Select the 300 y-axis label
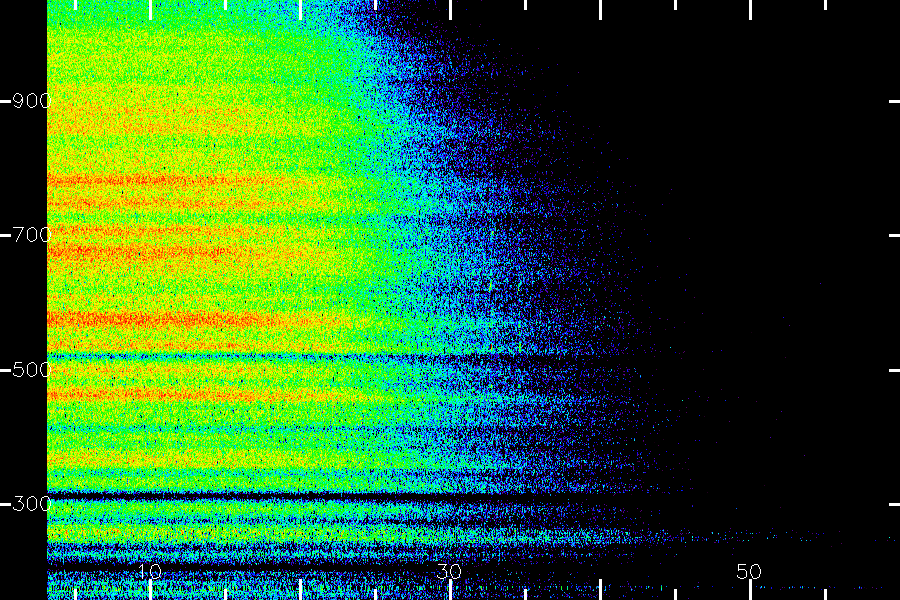Image resolution: width=900 pixels, height=600 pixels. click(x=32, y=504)
